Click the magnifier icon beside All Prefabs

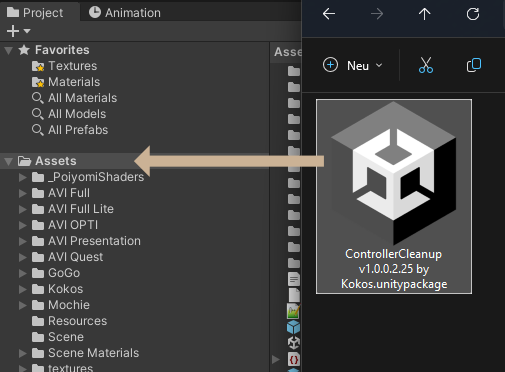[x=38, y=130]
